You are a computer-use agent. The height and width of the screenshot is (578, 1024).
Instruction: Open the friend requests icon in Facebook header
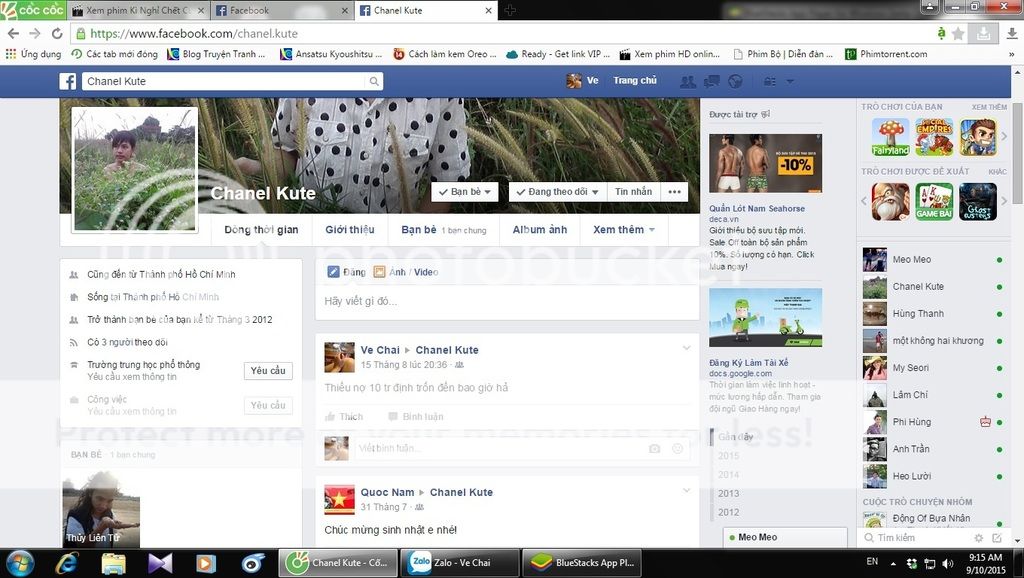tap(688, 81)
